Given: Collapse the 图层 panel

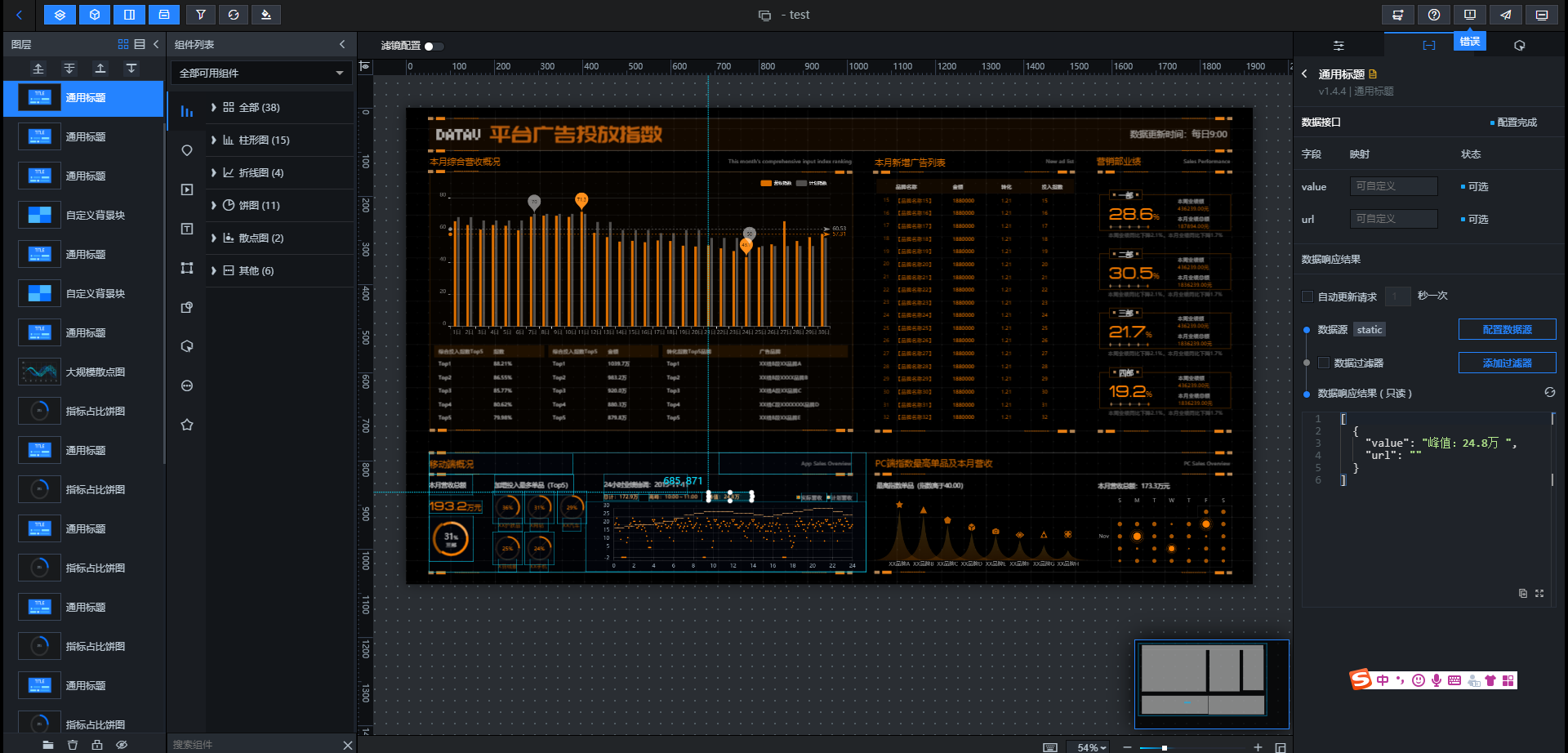Looking at the screenshot, I should [156, 44].
